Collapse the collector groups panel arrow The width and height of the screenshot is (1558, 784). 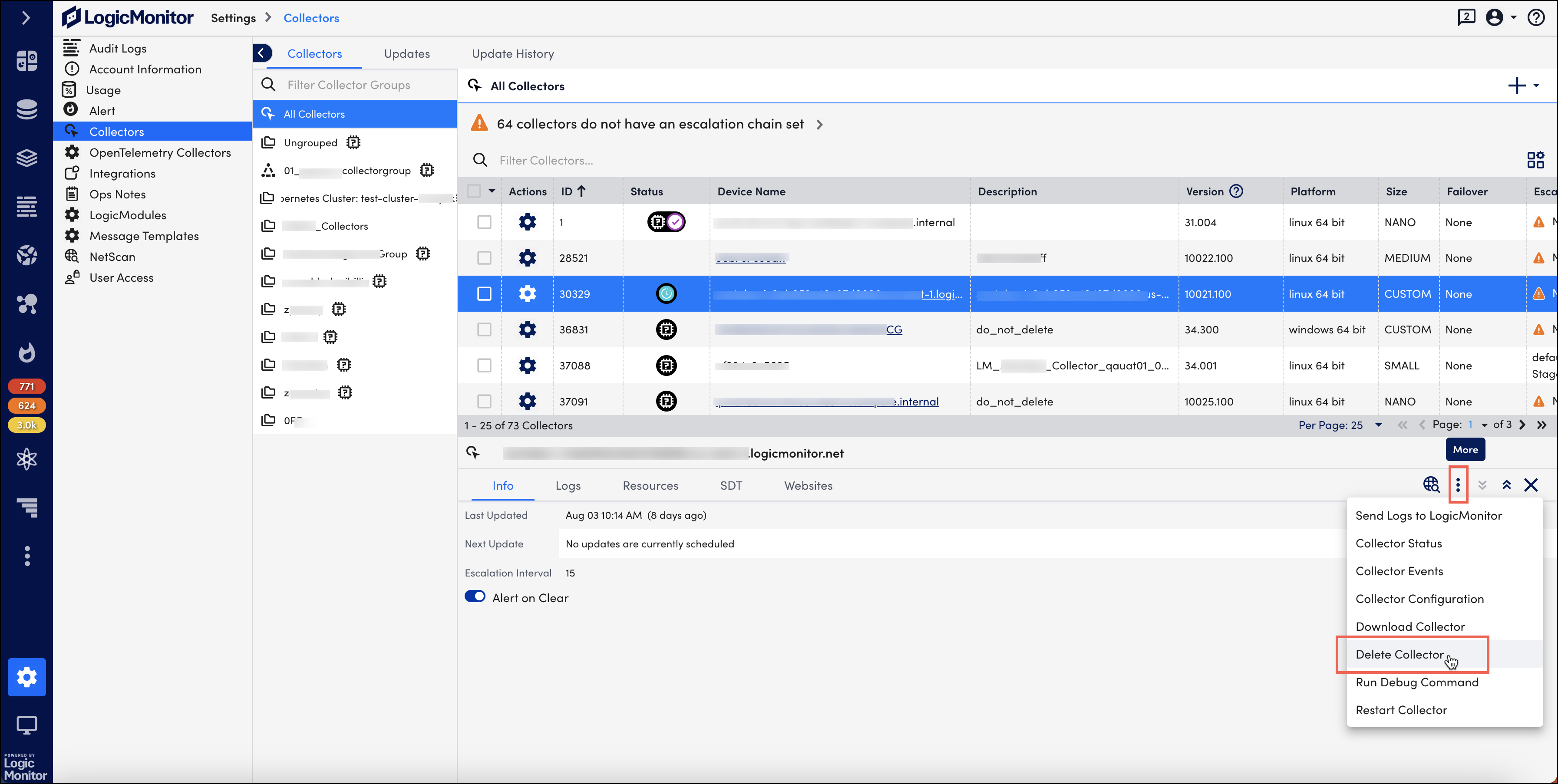[x=261, y=53]
